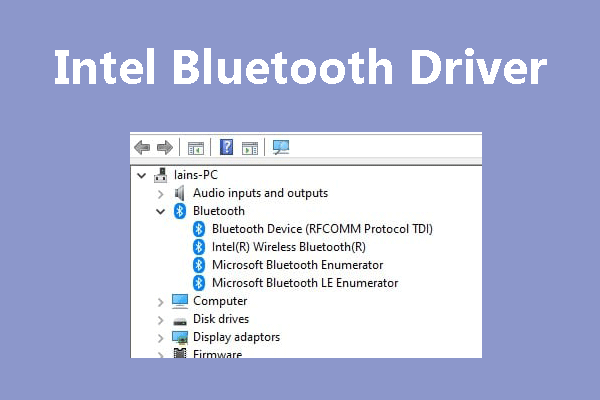600x400 pixels.
Task: Select Microsoft Bluetooth Enumerator
Action: (x=297, y=265)
